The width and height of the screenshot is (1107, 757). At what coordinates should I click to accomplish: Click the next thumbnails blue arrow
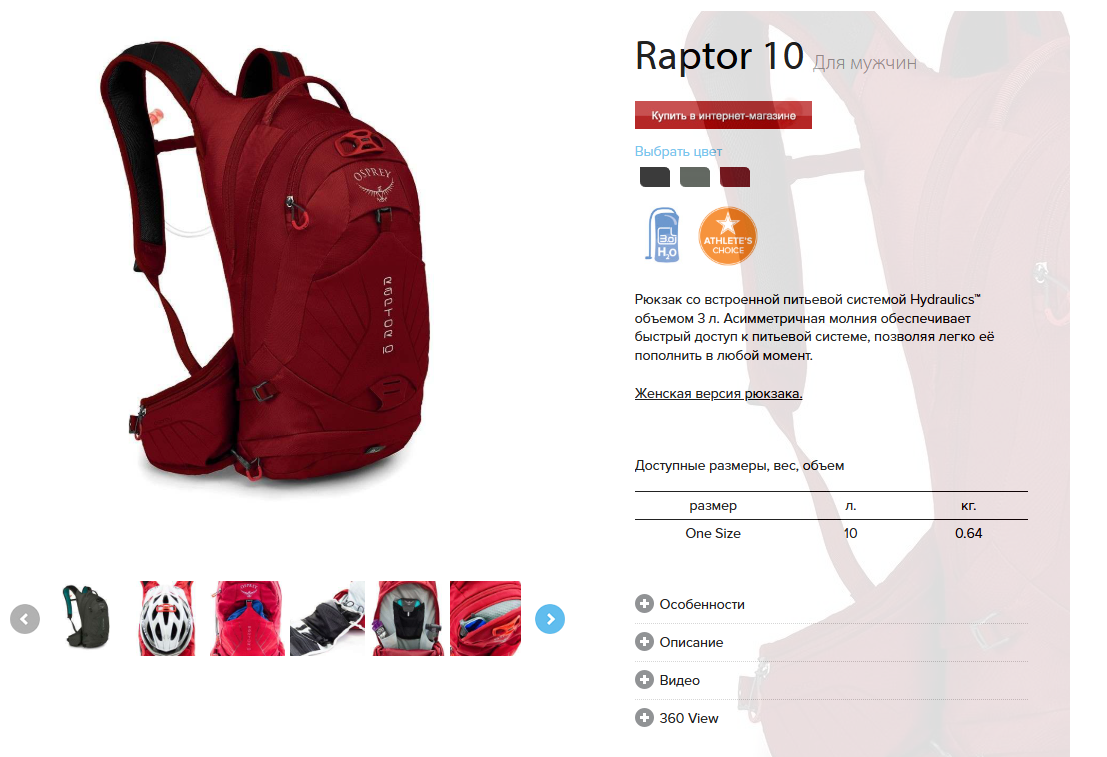click(x=550, y=619)
